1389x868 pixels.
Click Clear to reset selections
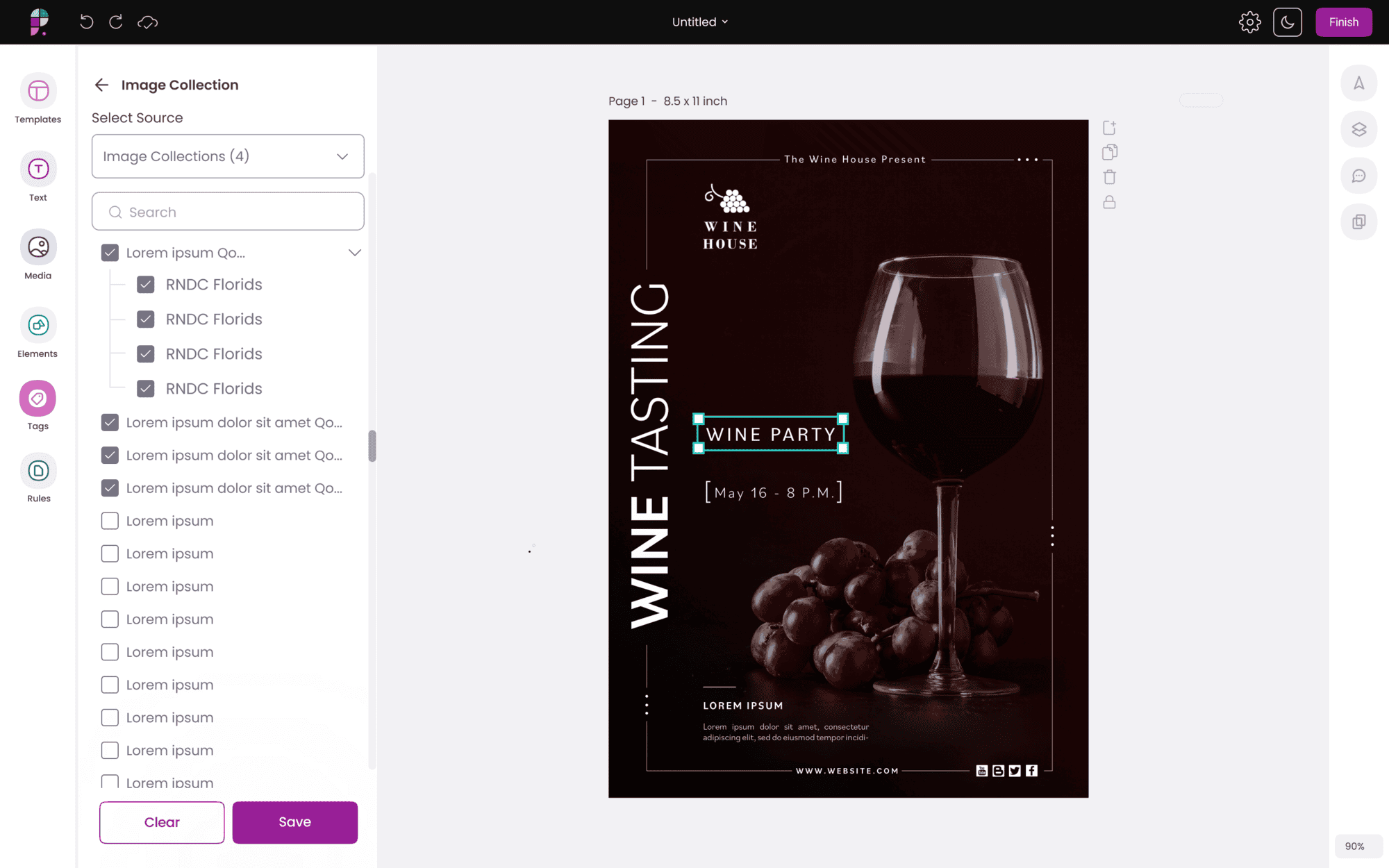pyautogui.click(x=161, y=822)
